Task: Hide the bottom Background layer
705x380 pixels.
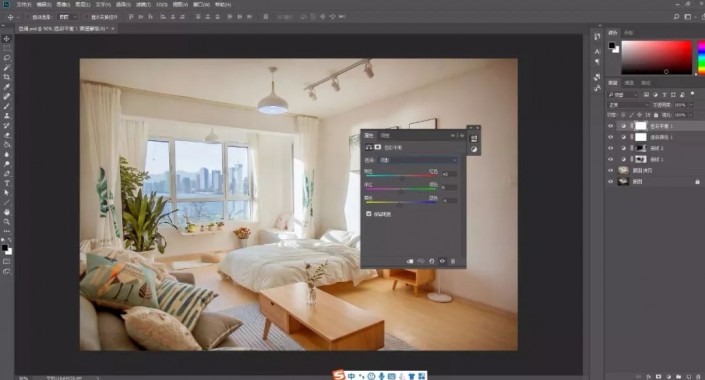Action: pyautogui.click(x=611, y=182)
